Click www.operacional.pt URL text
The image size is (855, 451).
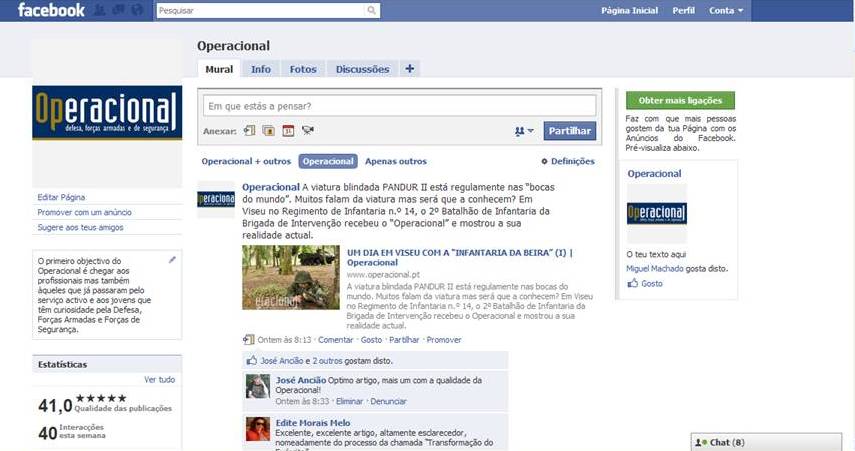point(383,275)
